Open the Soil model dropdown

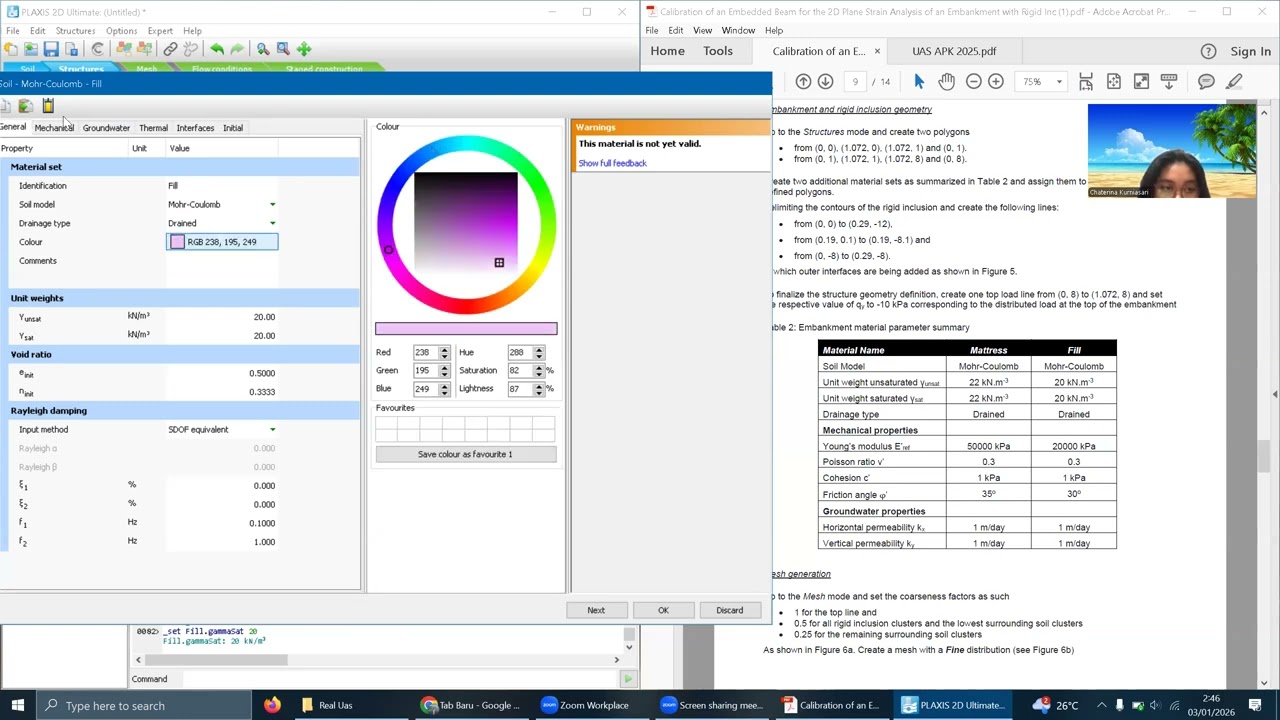(272, 205)
